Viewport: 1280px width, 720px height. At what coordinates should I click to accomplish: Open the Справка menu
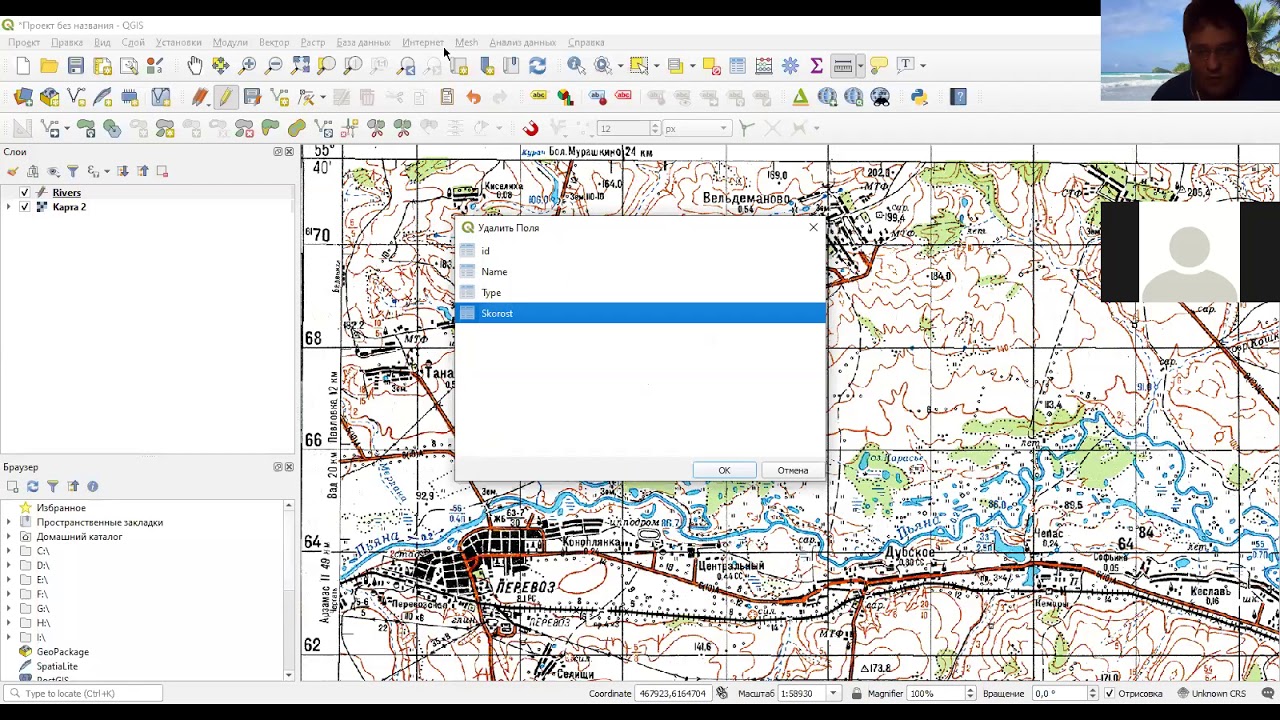click(x=586, y=43)
